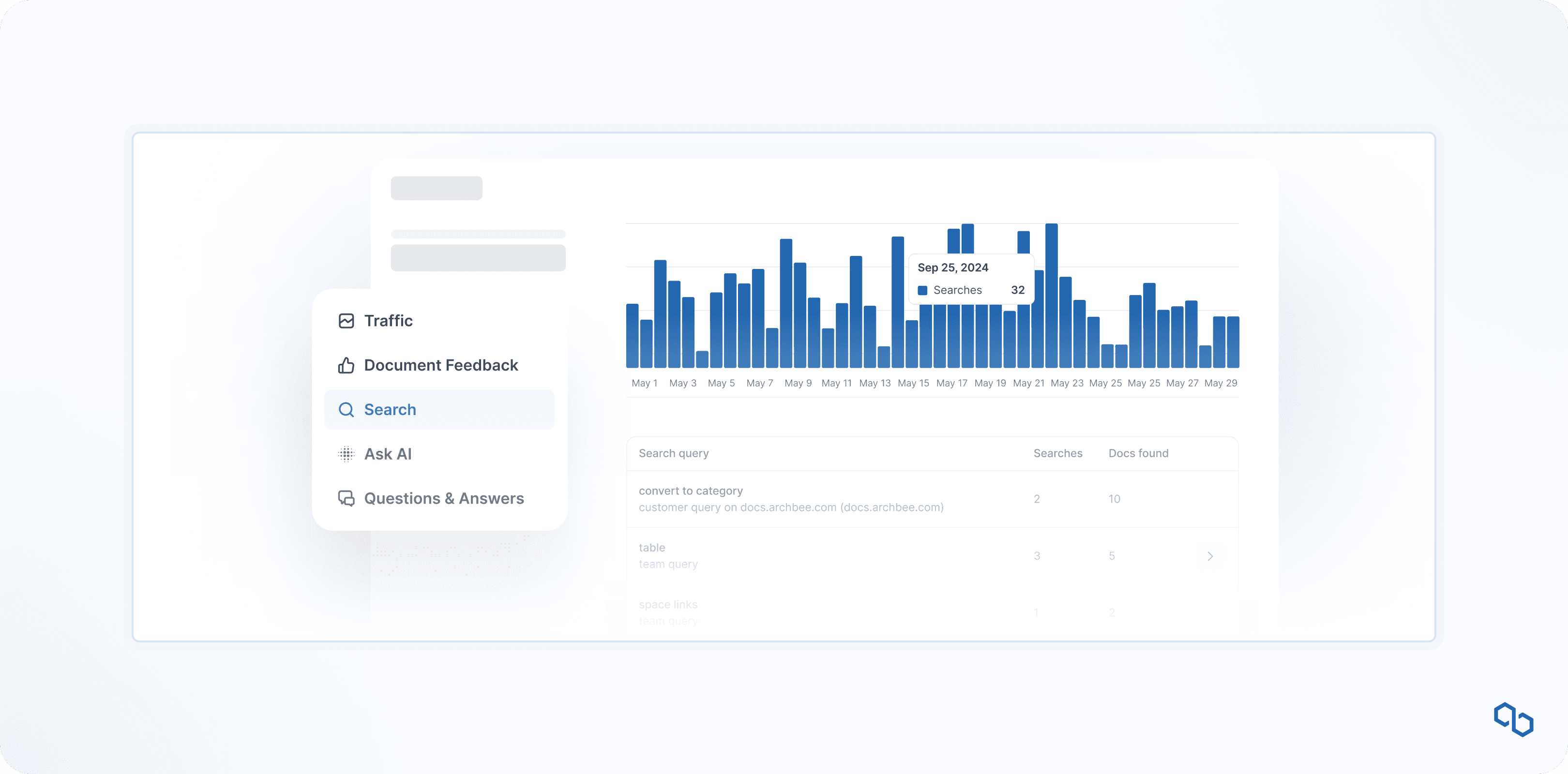The image size is (1568, 774).
Task: Click the blue Searches legend square
Action: click(922, 290)
